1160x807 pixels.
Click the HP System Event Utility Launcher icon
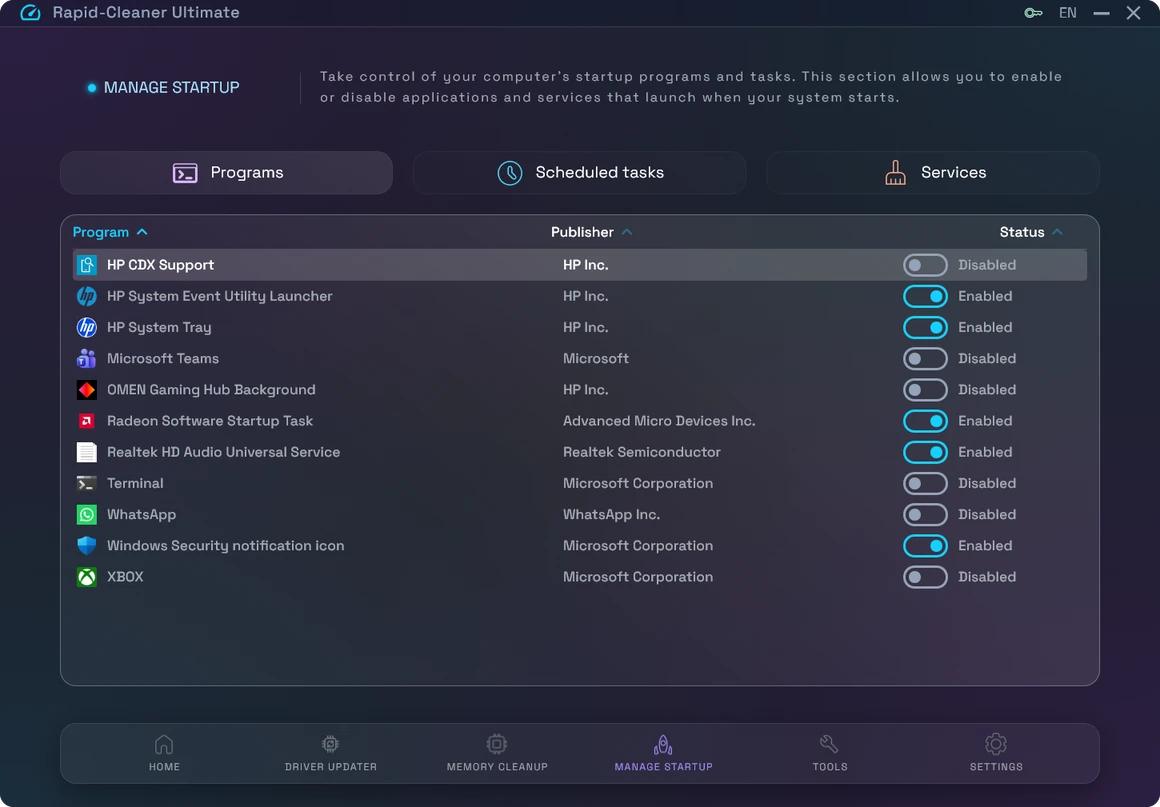[87, 296]
